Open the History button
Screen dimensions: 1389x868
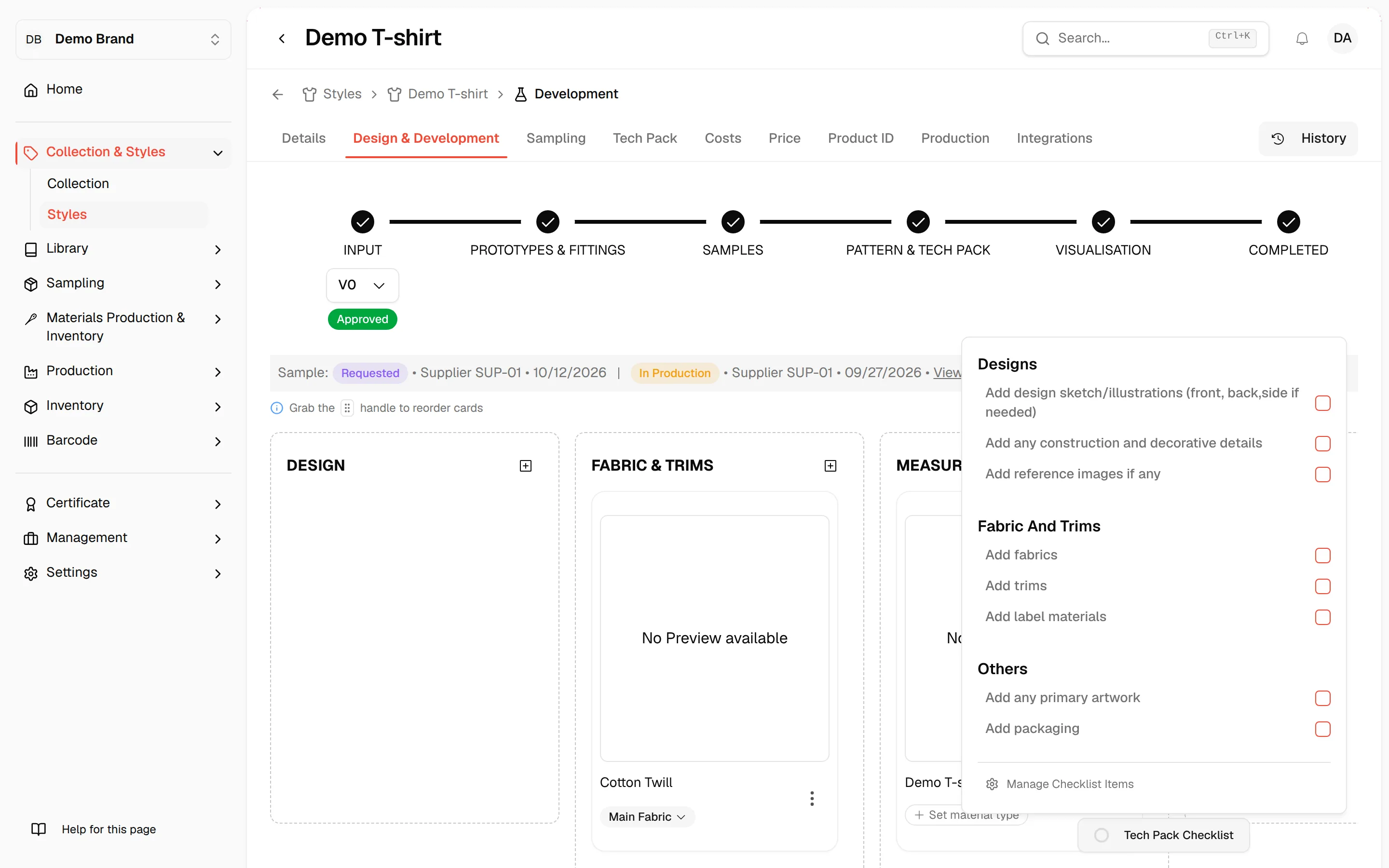click(x=1308, y=138)
